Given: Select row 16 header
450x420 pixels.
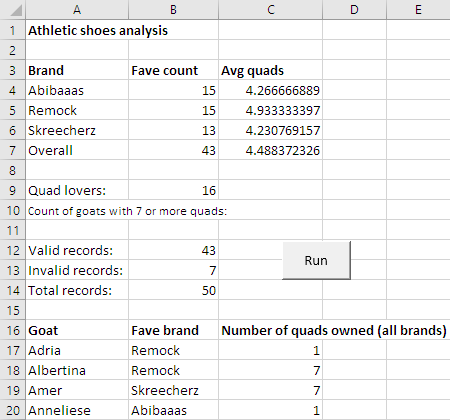Looking at the screenshot, I should coord(12,330).
